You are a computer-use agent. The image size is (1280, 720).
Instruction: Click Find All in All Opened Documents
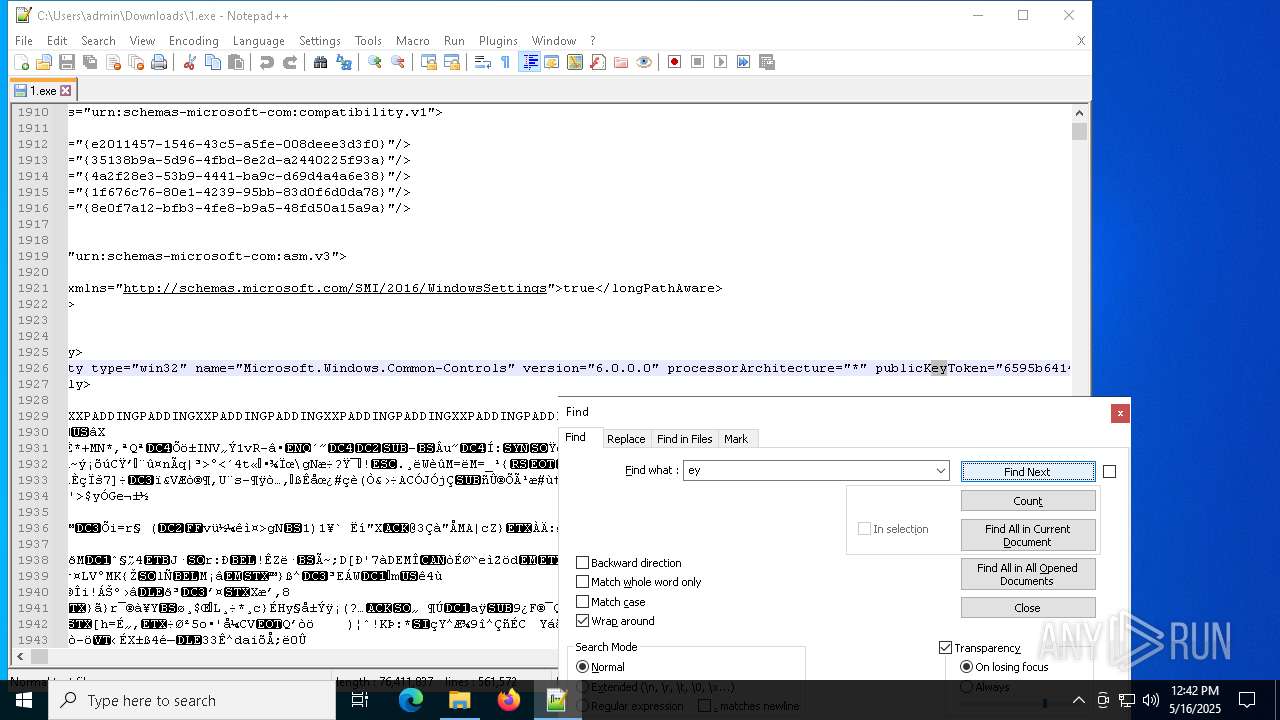[x=1027, y=574]
